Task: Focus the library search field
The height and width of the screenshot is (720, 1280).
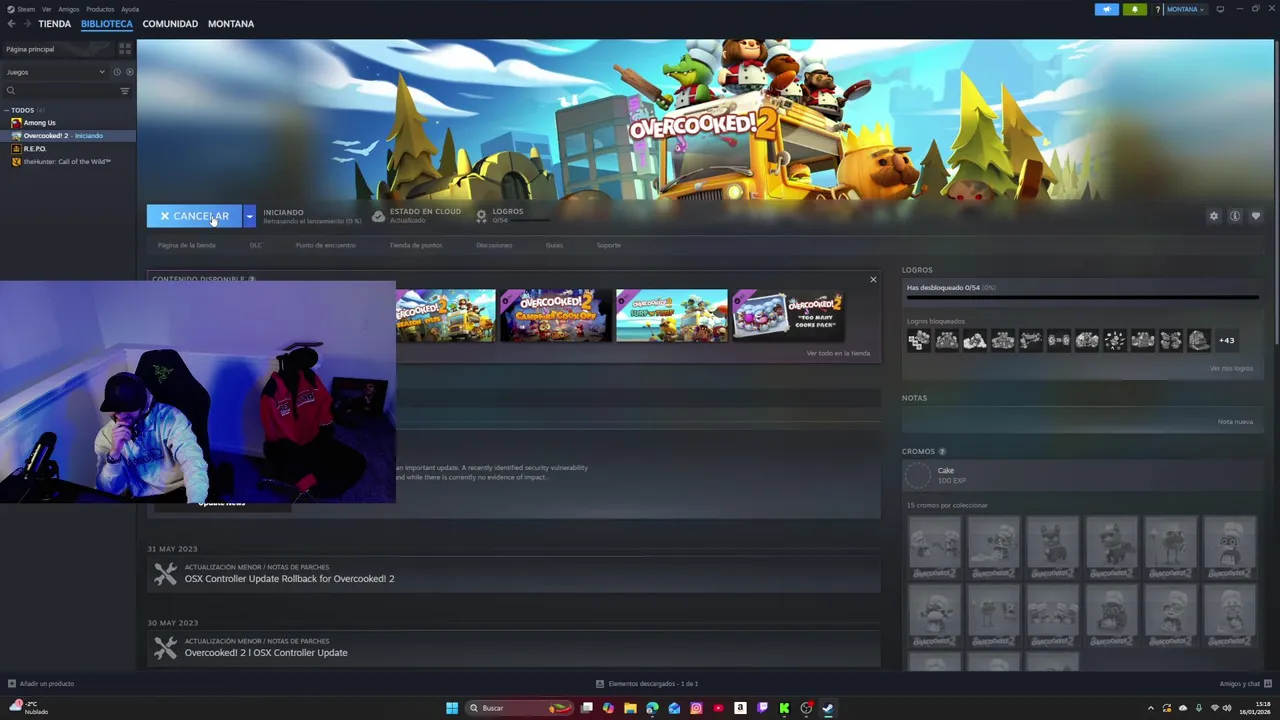Action: point(60,91)
